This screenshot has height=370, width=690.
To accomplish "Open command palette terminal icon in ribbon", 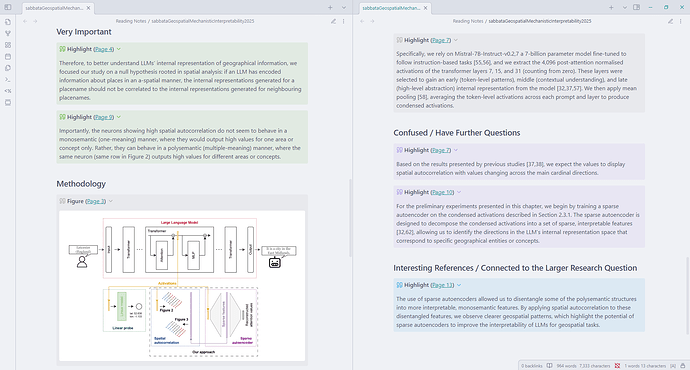I will tap(7, 79).
